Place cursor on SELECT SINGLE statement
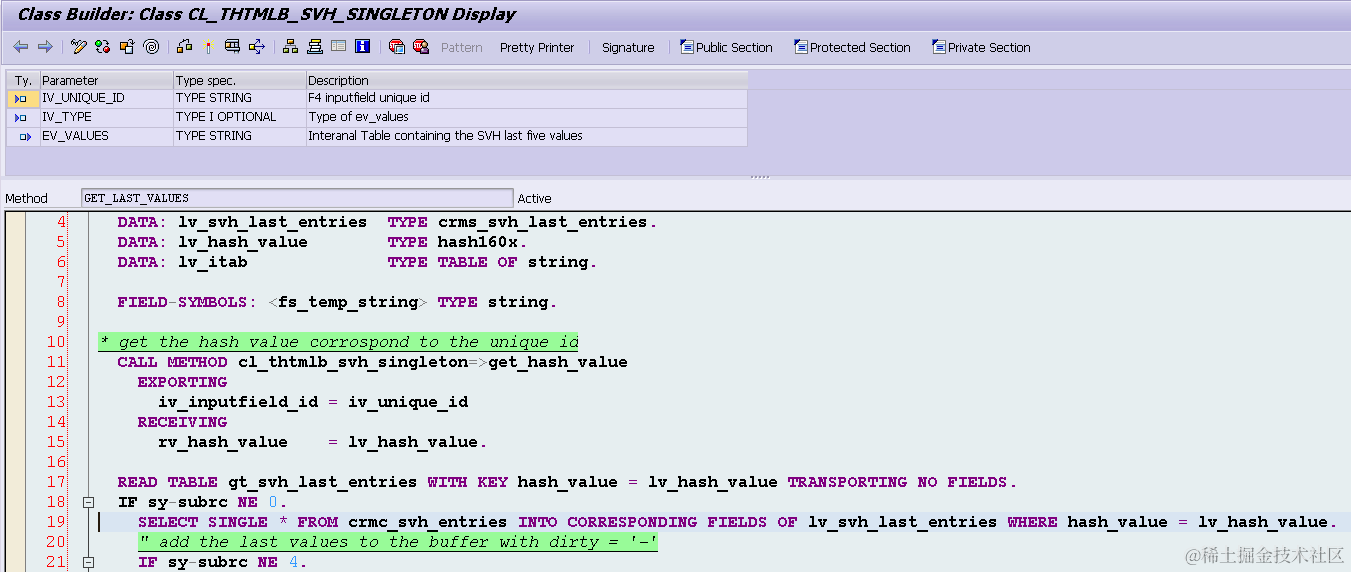The height and width of the screenshot is (572, 1351). 737,522
